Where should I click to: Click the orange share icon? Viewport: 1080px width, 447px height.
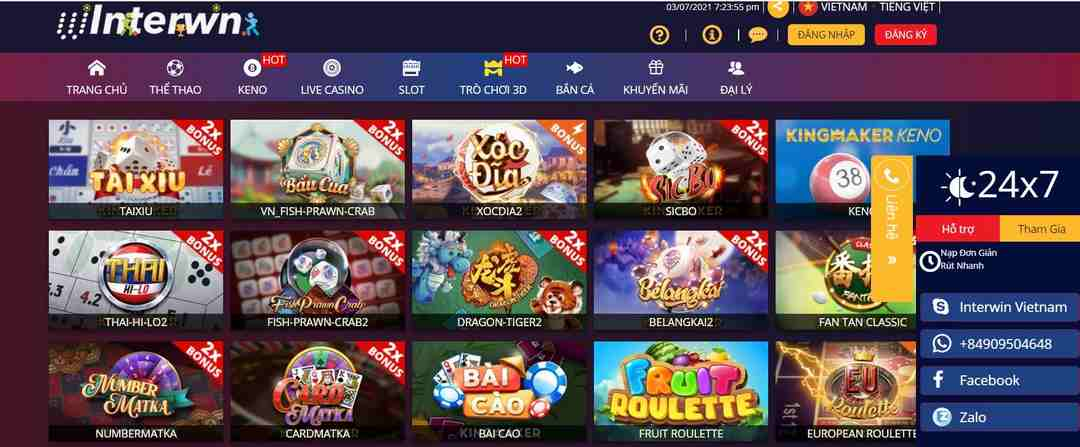pos(777,8)
